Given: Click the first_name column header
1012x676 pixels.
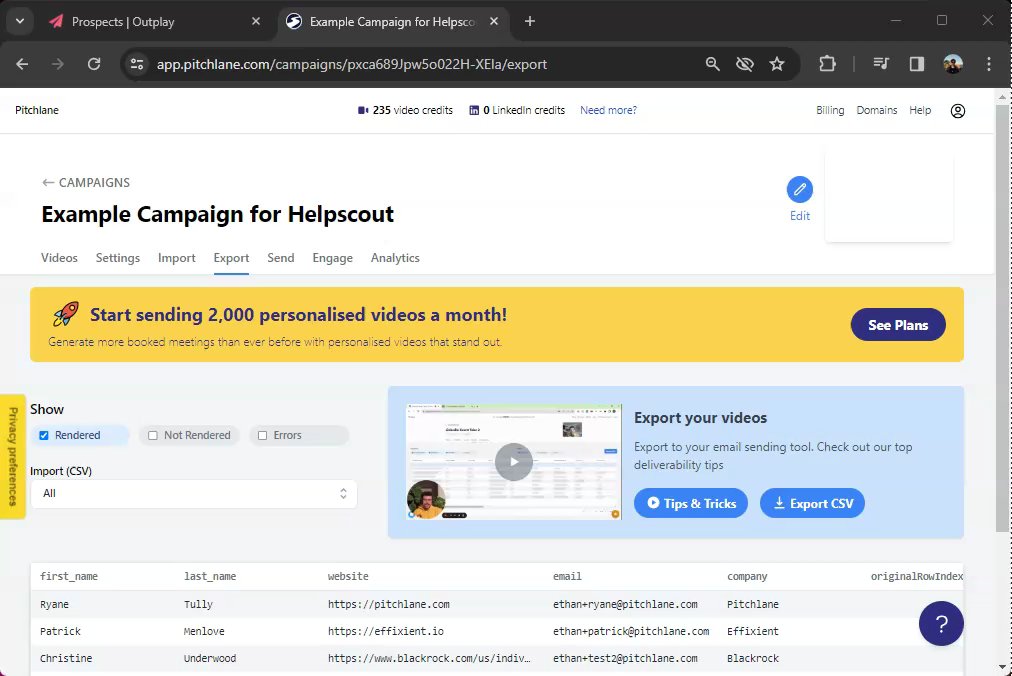Looking at the screenshot, I should [69, 576].
